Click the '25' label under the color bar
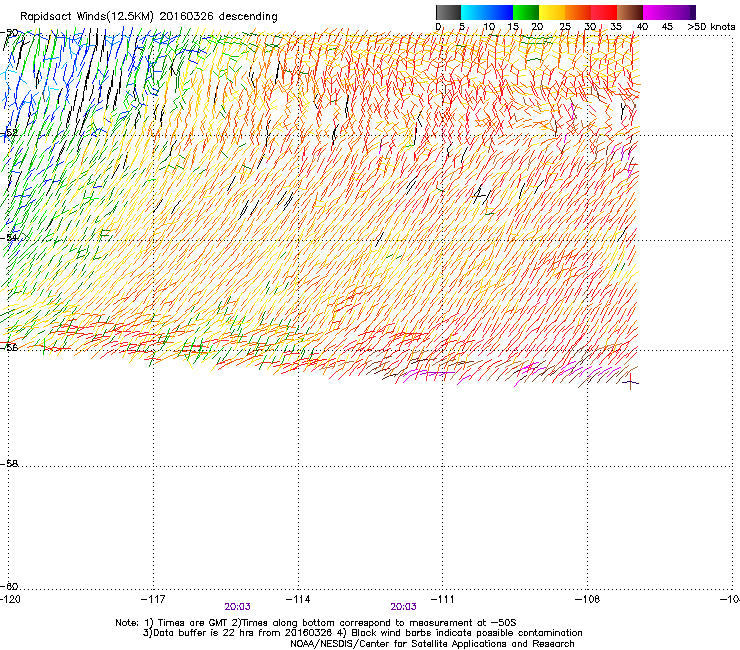Image resolution: width=740 pixels, height=650 pixels. pos(565,26)
